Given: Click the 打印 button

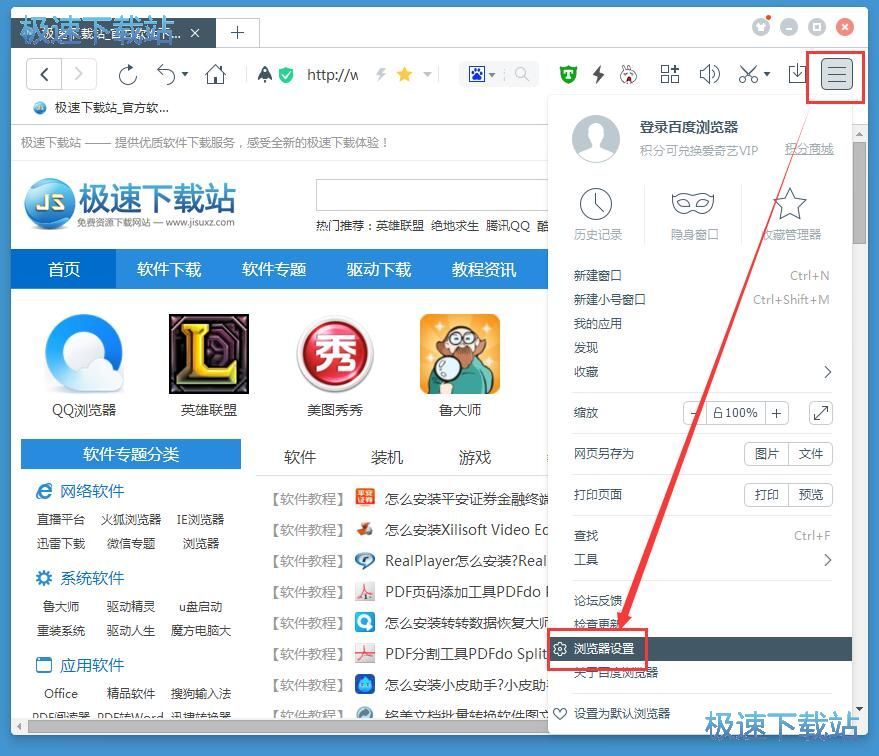Looking at the screenshot, I should (x=767, y=495).
